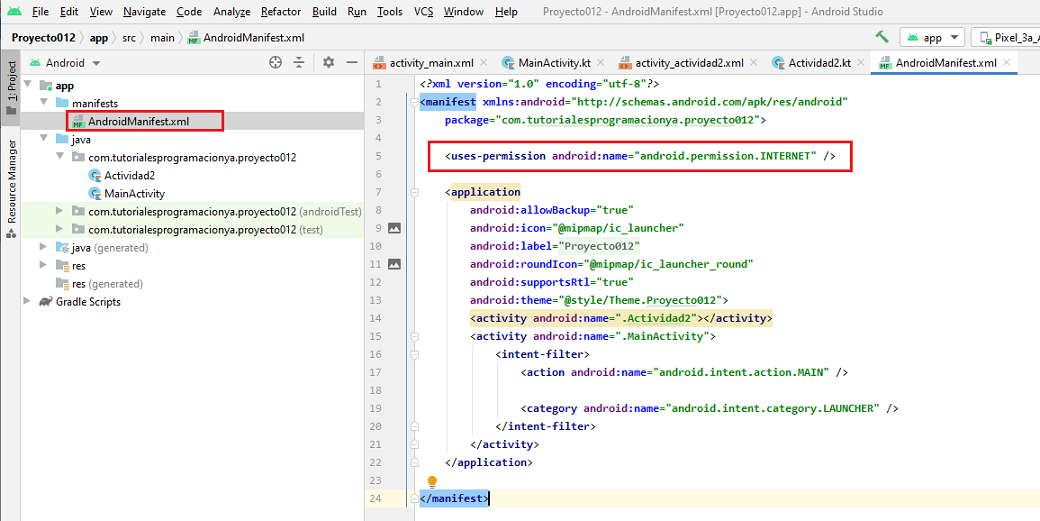The height and width of the screenshot is (521, 1040).
Task: Click the app breadcrumb segment
Action: (x=99, y=38)
